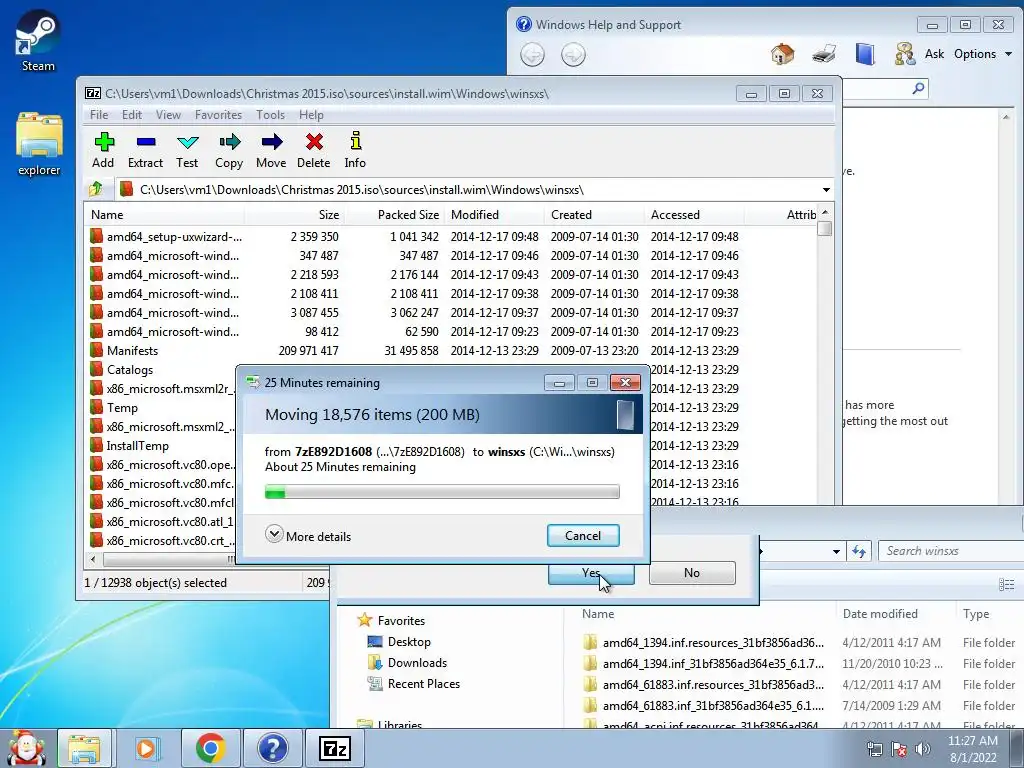Click the Santa Start button
The width and height of the screenshot is (1024, 768).
click(x=26, y=748)
